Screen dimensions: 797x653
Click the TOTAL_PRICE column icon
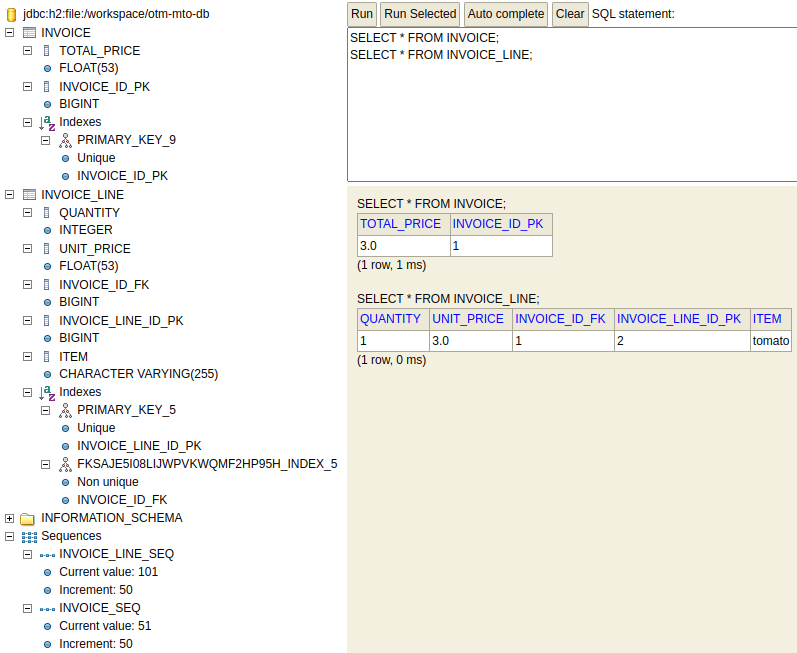(47, 51)
